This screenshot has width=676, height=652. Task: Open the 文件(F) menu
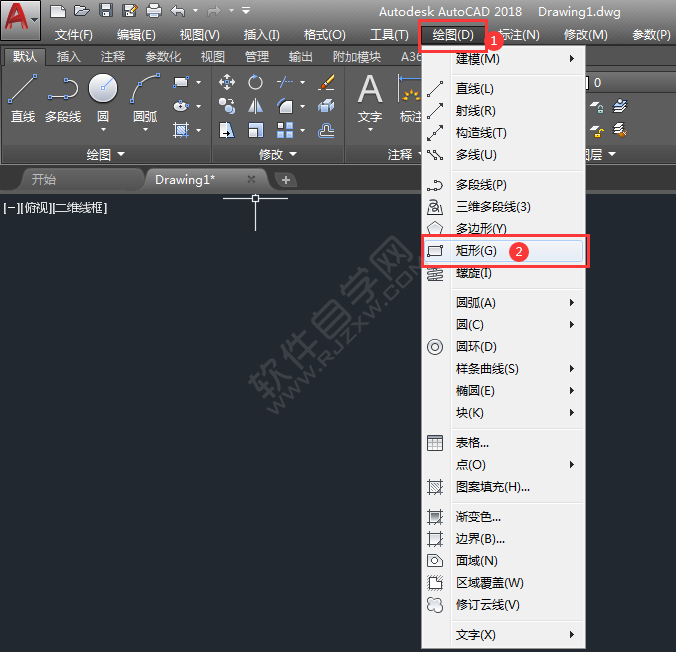click(x=73, y=34)
